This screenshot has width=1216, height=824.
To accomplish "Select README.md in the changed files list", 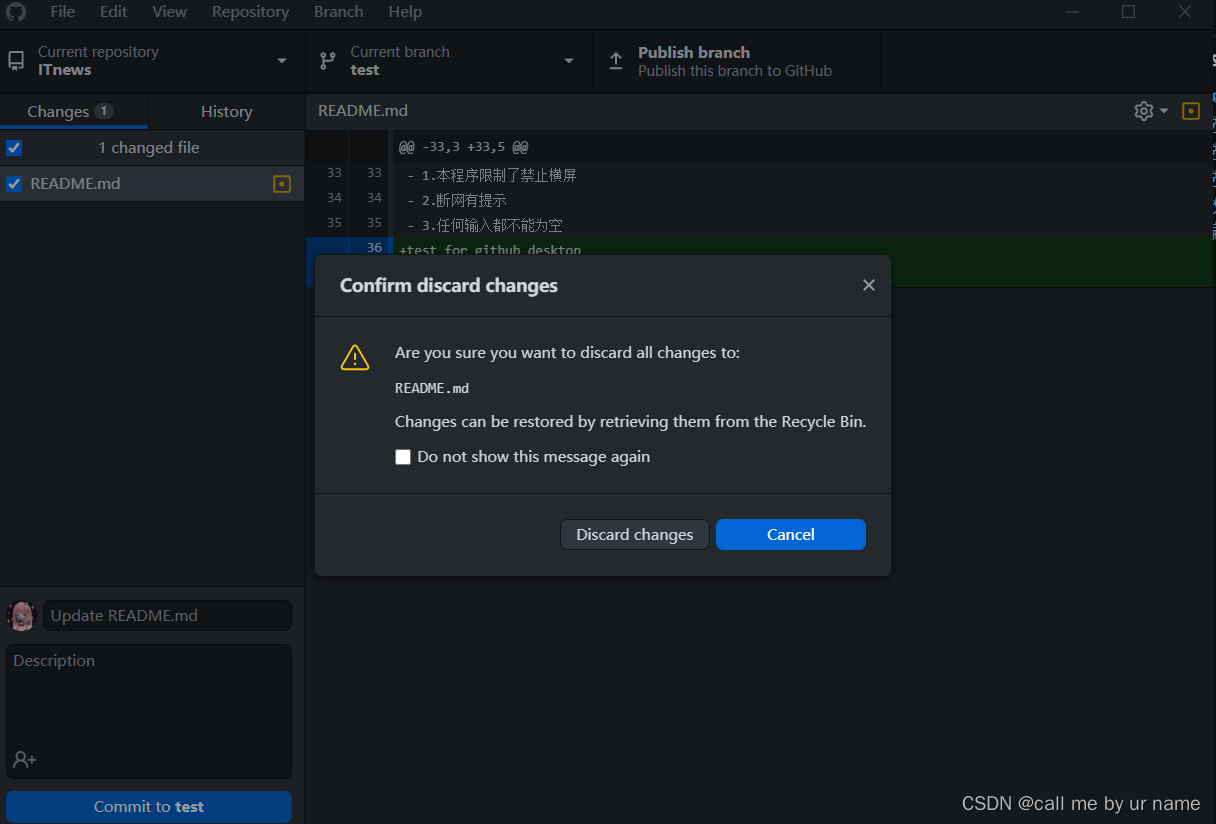I will [x=152, y=184].
